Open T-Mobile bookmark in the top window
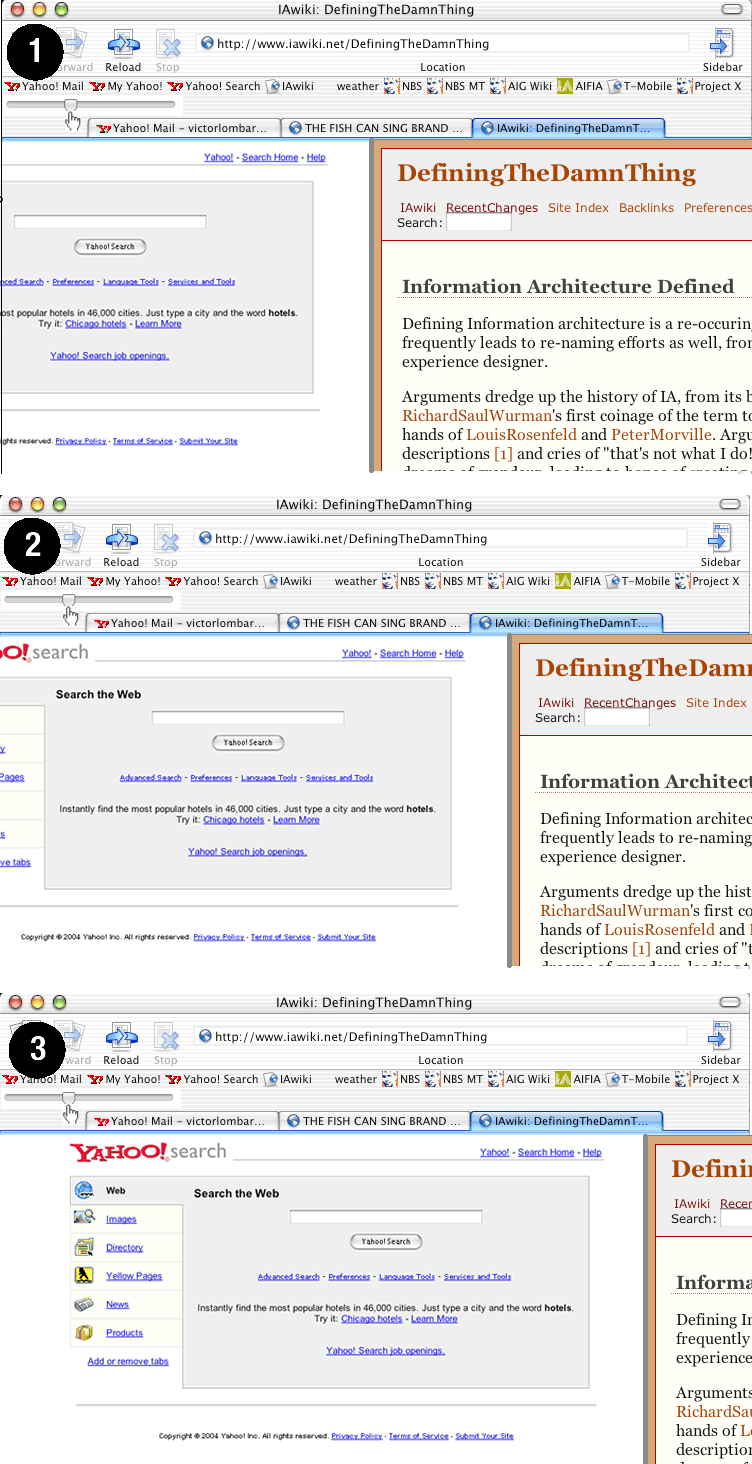The image size is (752, 1464). click(641, 86)
